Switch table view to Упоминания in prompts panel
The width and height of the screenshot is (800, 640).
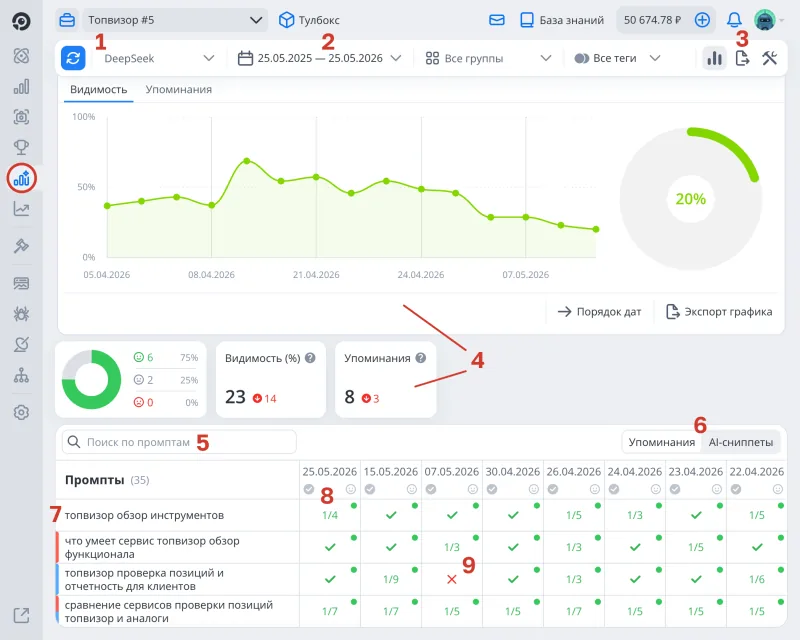[662, 442]
